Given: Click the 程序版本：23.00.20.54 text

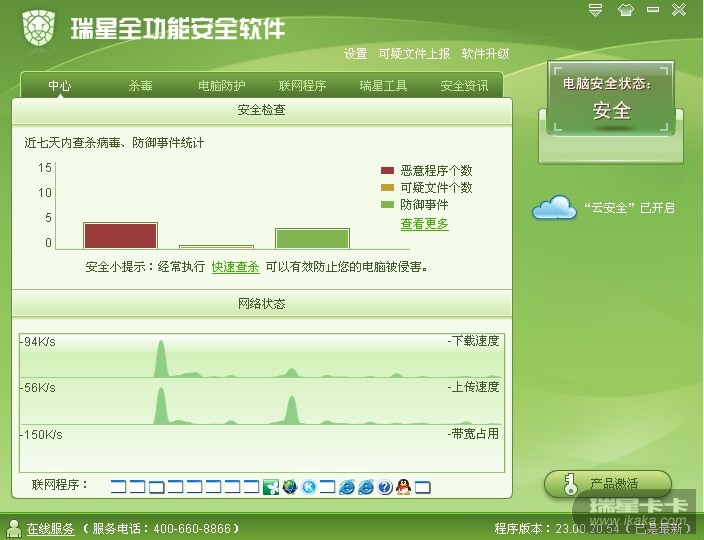Looking at the screenshot, I should [557, 529].
